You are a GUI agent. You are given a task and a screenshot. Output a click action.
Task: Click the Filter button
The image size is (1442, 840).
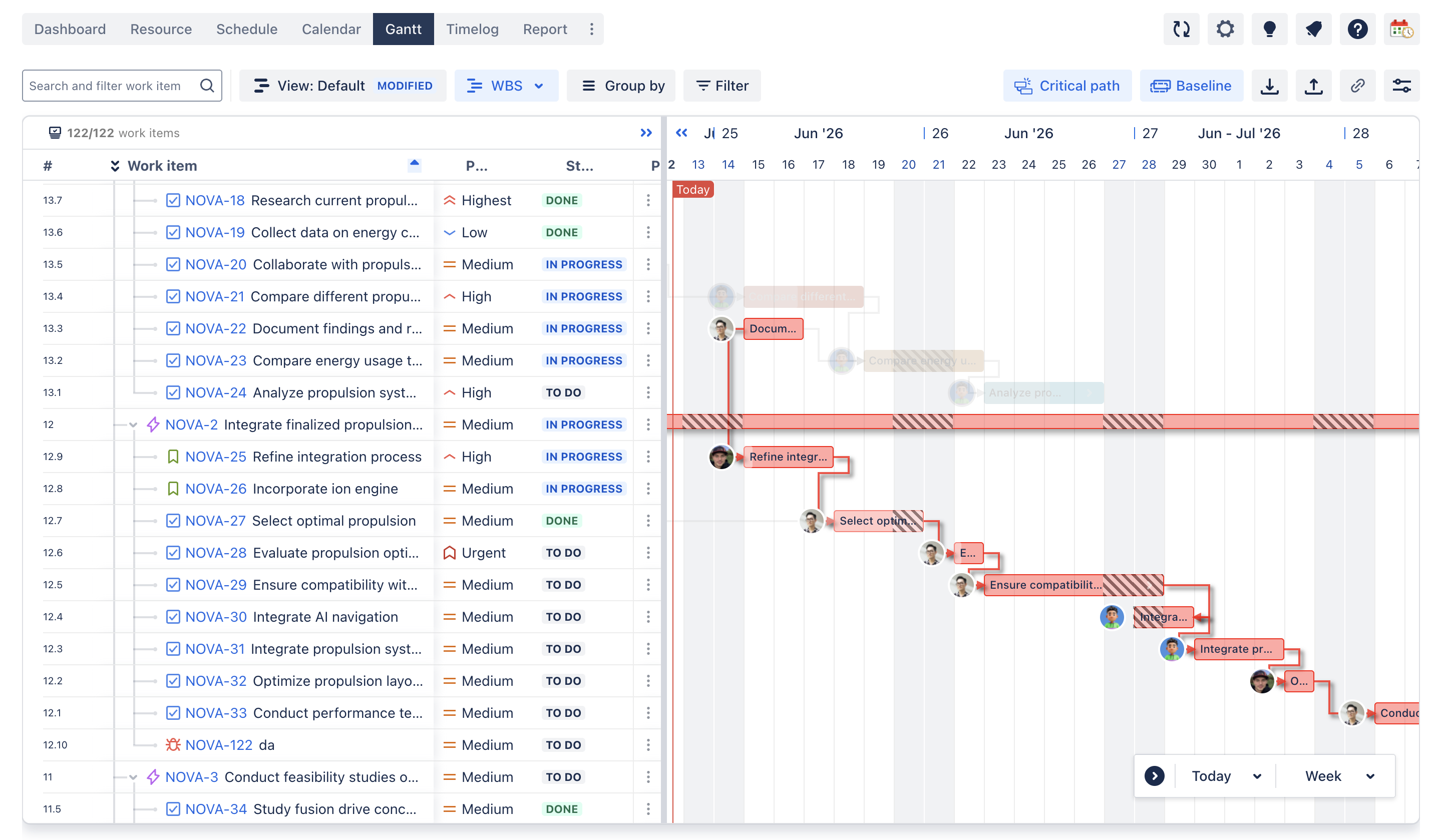pyautogui.click(x=722, y=86)
